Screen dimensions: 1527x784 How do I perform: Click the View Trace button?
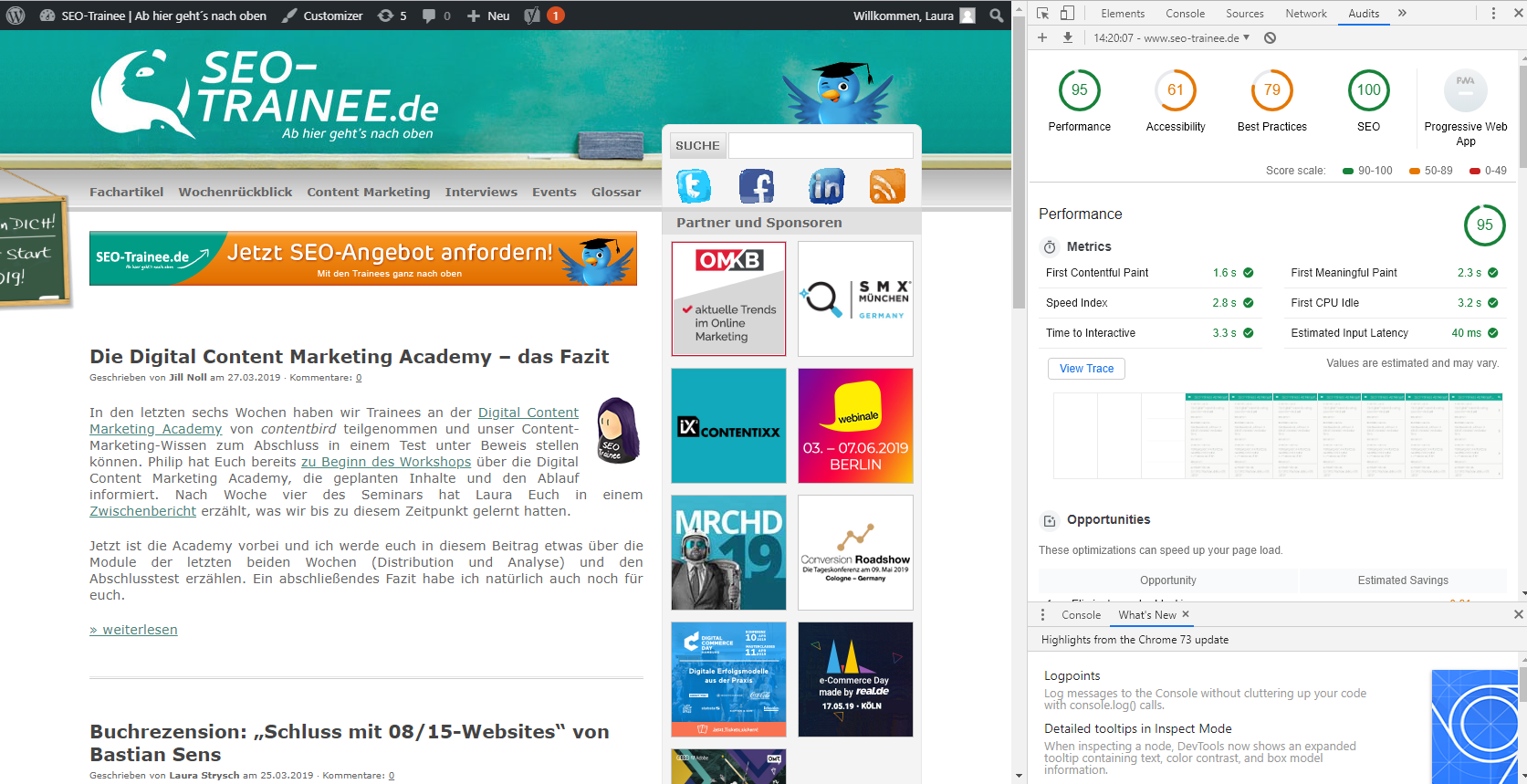point(1086,369)
